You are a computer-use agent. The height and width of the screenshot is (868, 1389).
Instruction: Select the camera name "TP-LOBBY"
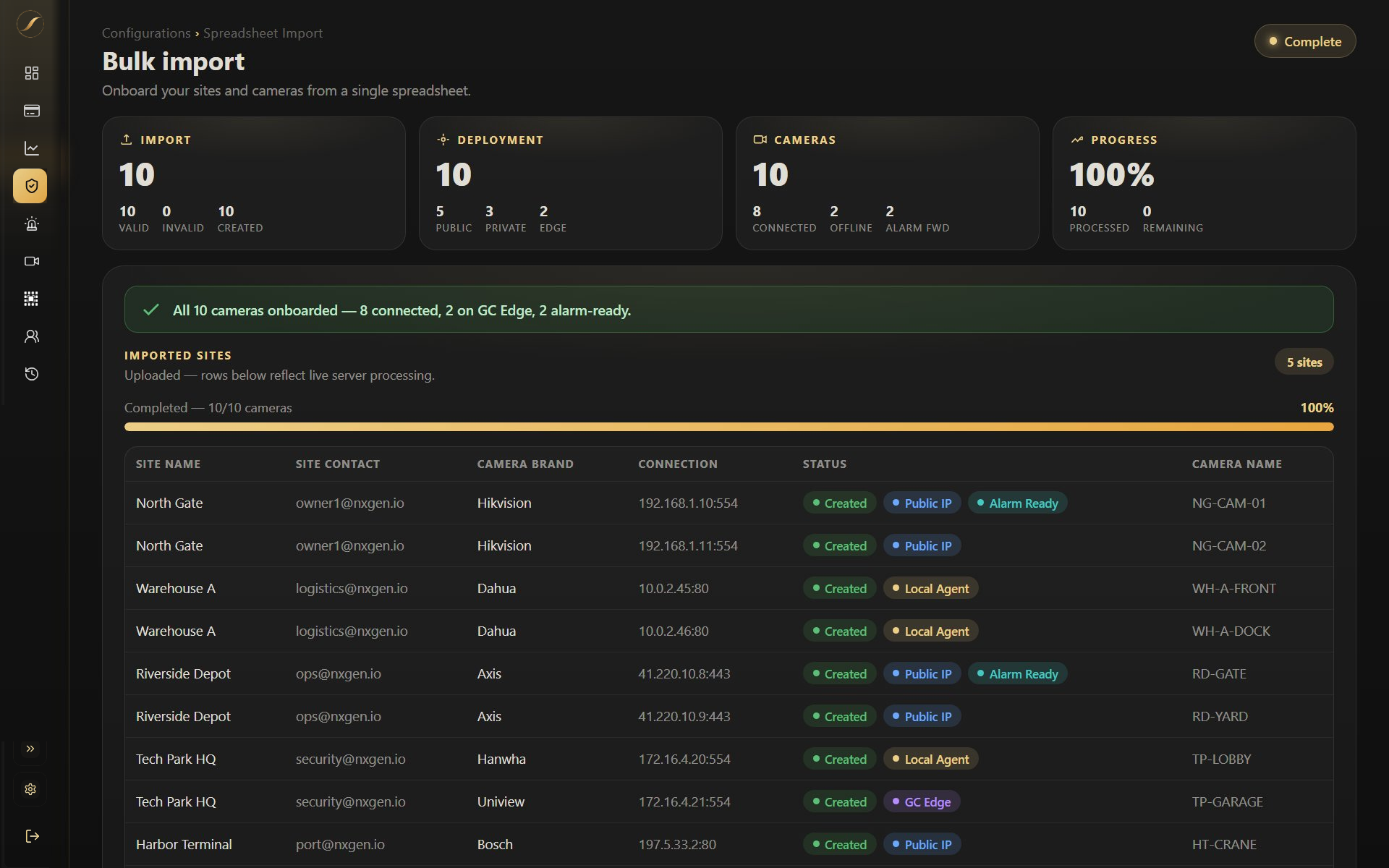point(1221,759)
